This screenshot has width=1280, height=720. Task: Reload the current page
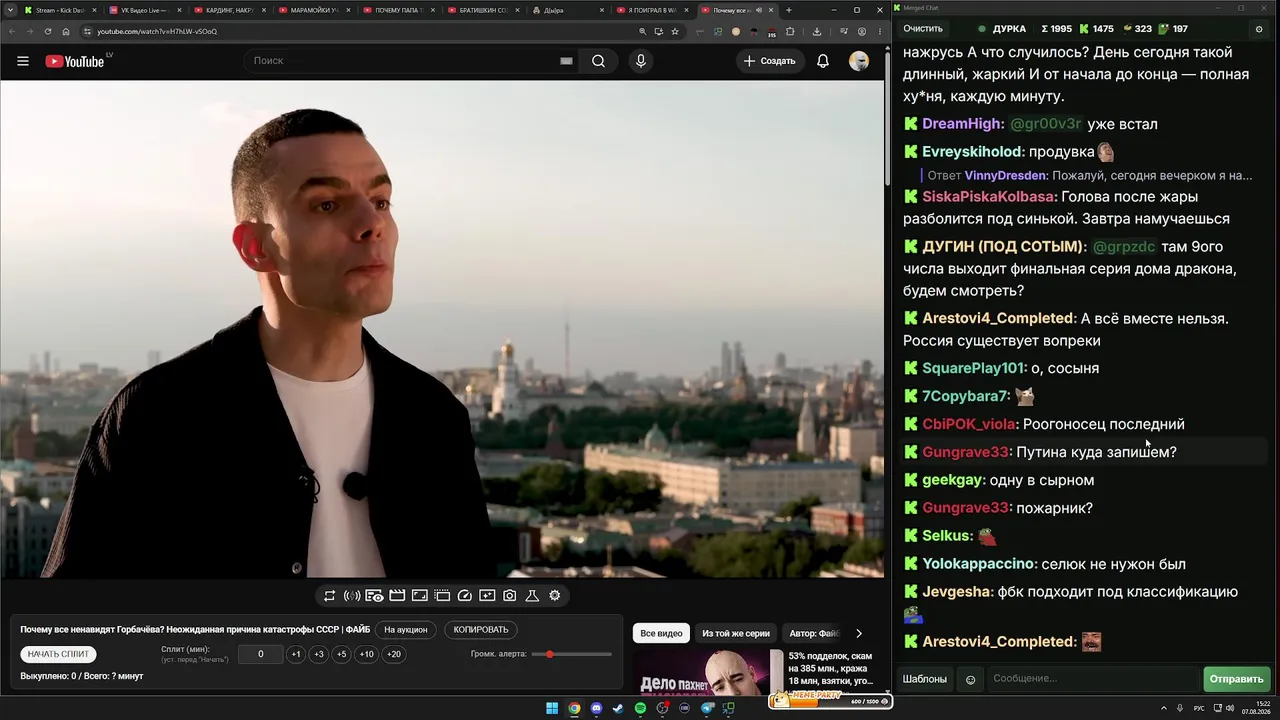[x=48, y=31]
